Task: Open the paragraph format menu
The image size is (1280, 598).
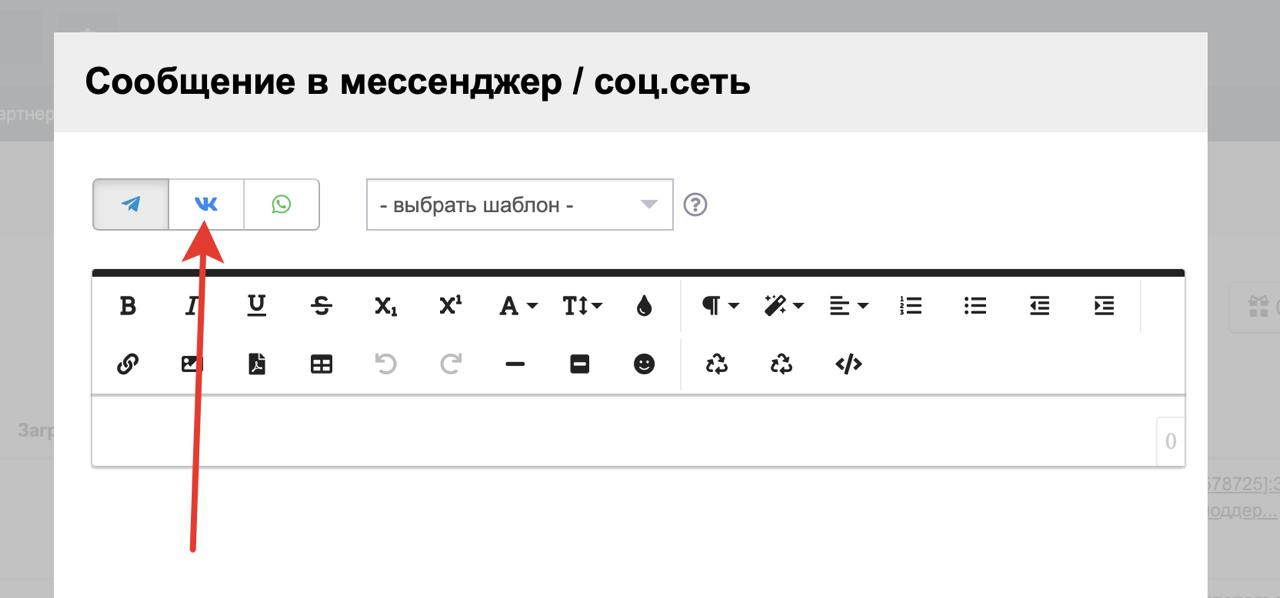Action: click(x=719, y=306)
